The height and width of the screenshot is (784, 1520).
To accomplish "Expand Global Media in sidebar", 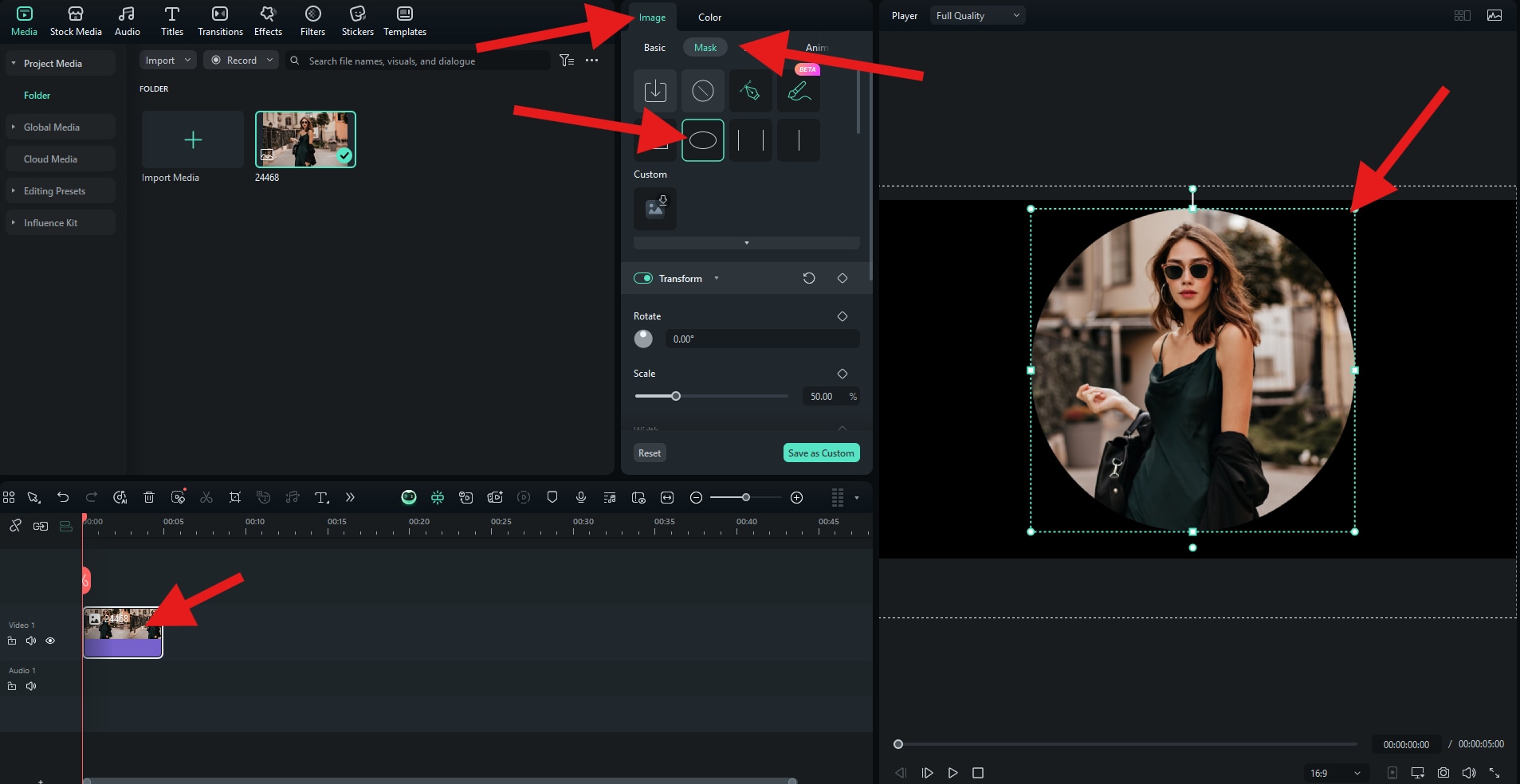I will click(13, 127).
